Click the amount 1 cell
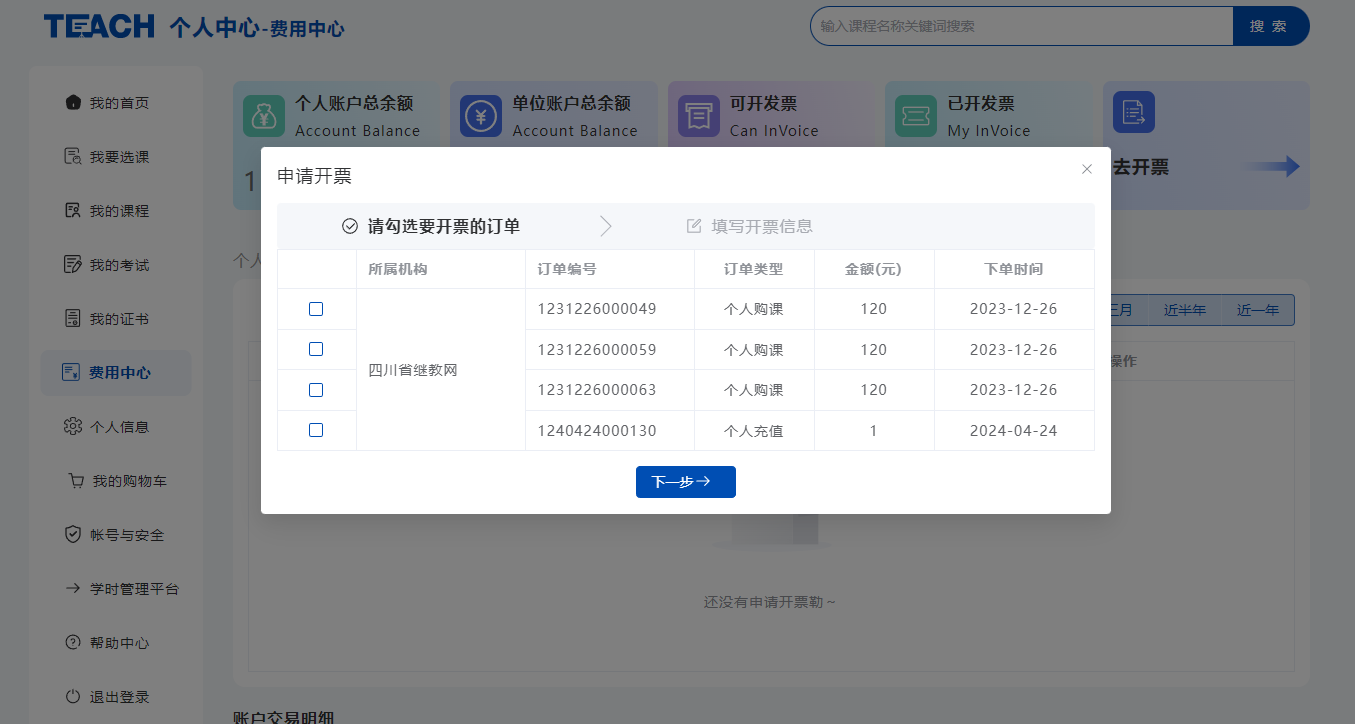The image size is (1355, 724). (874, 431)
